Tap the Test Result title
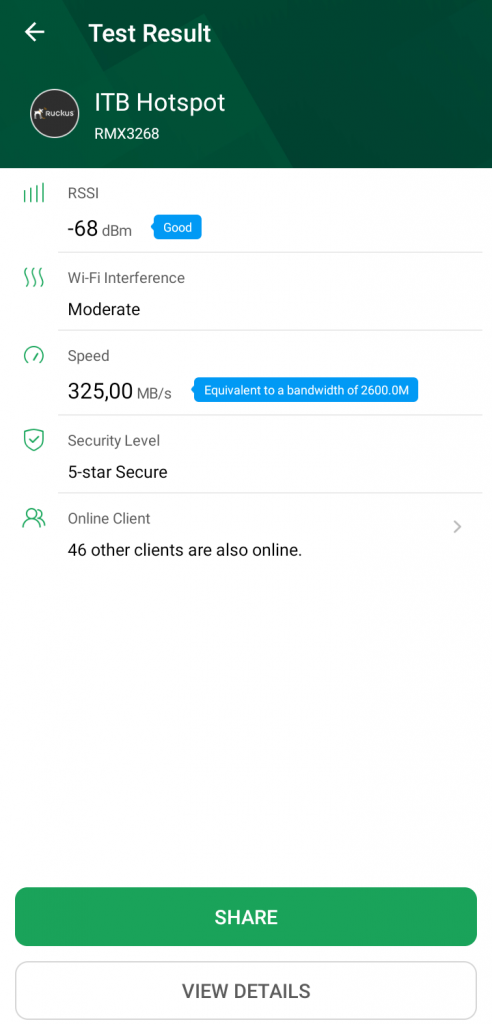The width and height of the screenshot is (492, 1024). [x=150, y=33]
